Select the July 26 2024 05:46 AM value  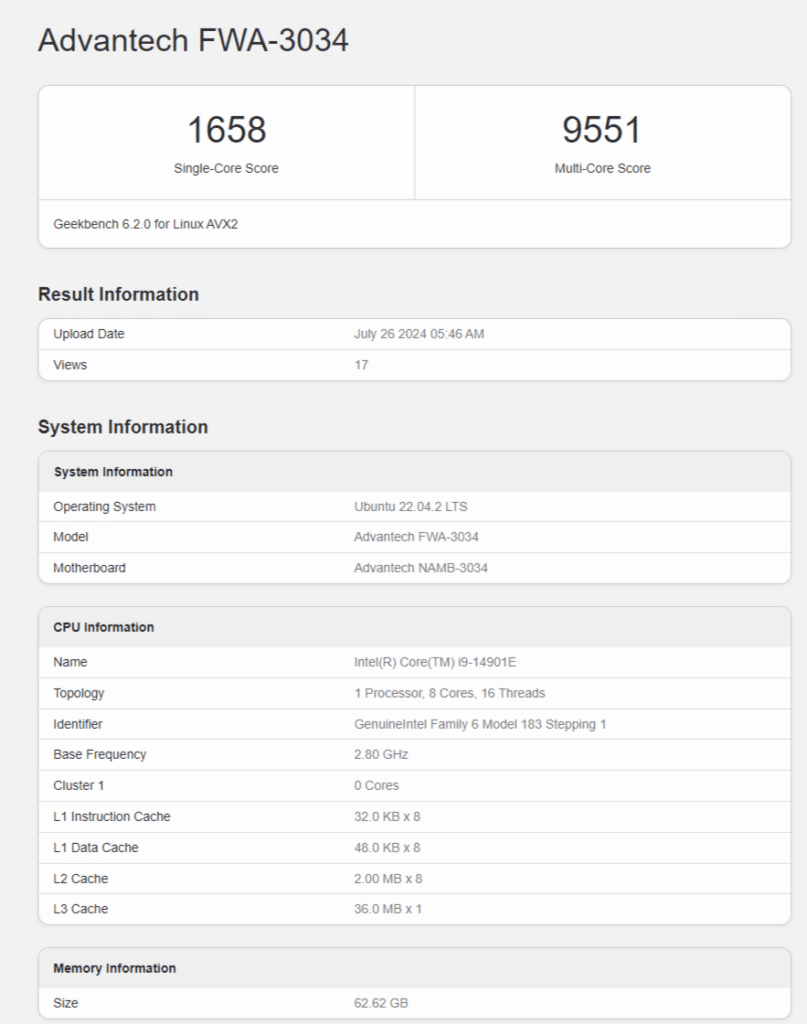pos(419,334)
